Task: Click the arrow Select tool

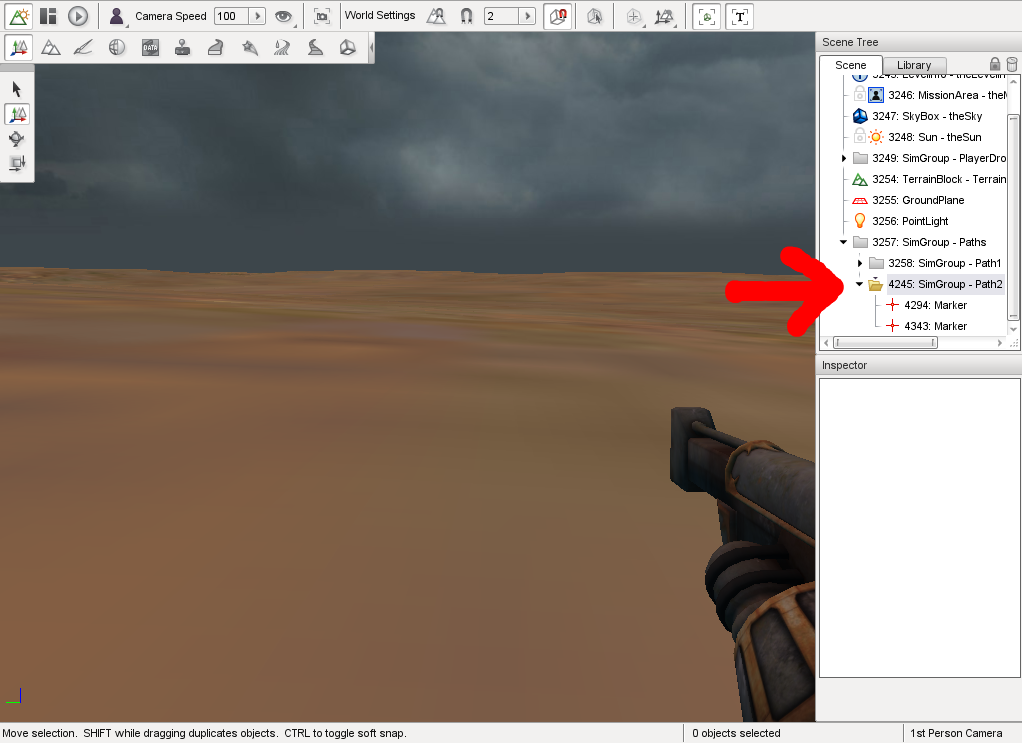Action: tap(17, 90)
